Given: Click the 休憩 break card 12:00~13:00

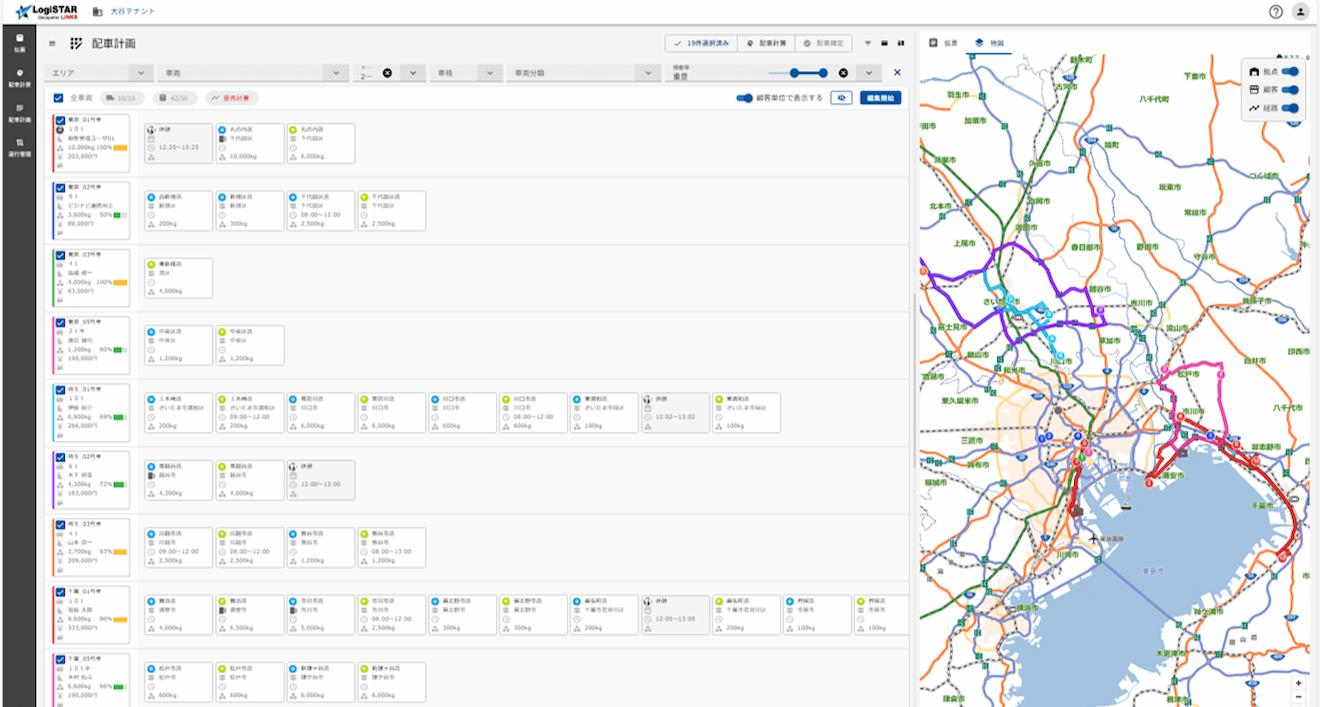Looking at the screenshot, I should (x=321, y=480).
